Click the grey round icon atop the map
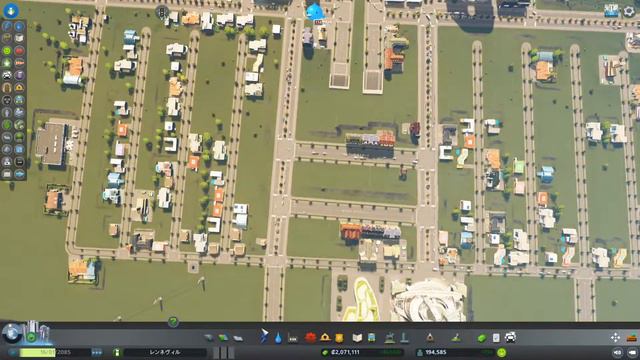640x360 pixels. pyautogui.click(x=162, y=12)
